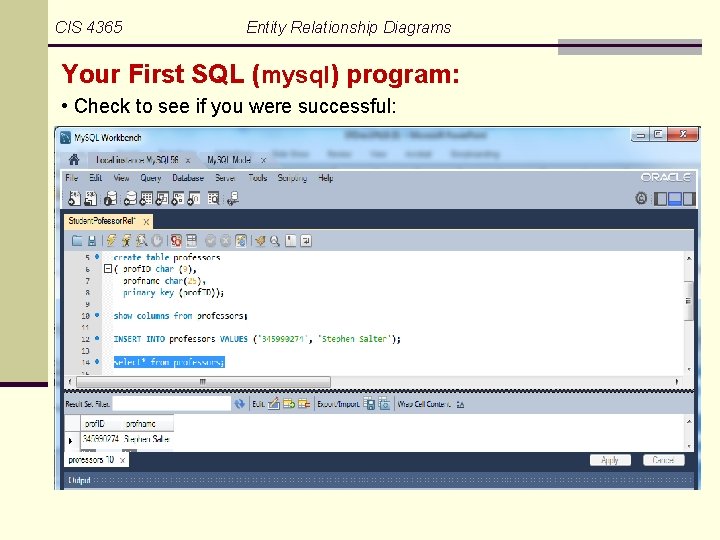The height and width of the screenshot is (540, 720).
Task: Click the Apply button
Action: 610,460
